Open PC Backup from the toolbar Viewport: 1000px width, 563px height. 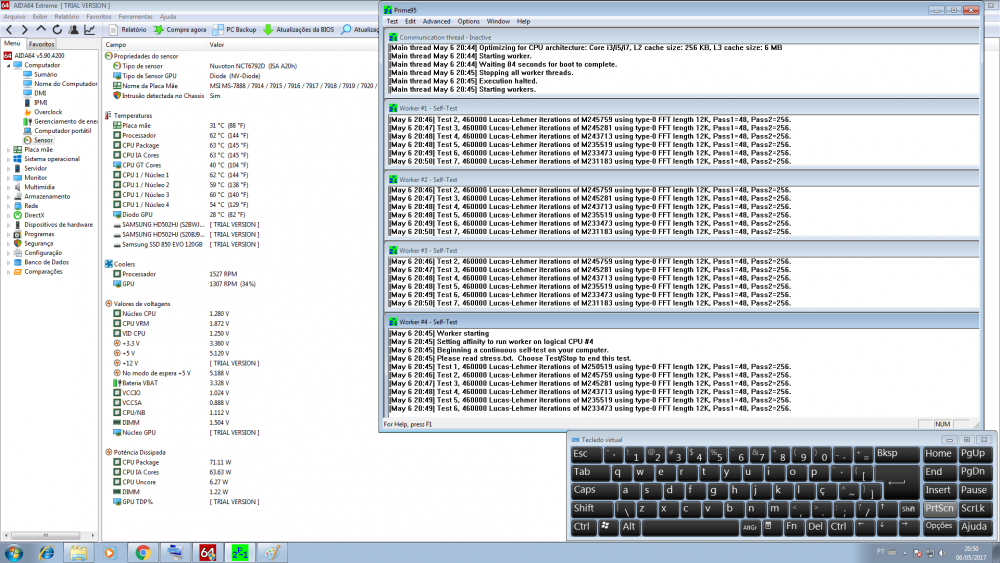[x=235, y=30]
